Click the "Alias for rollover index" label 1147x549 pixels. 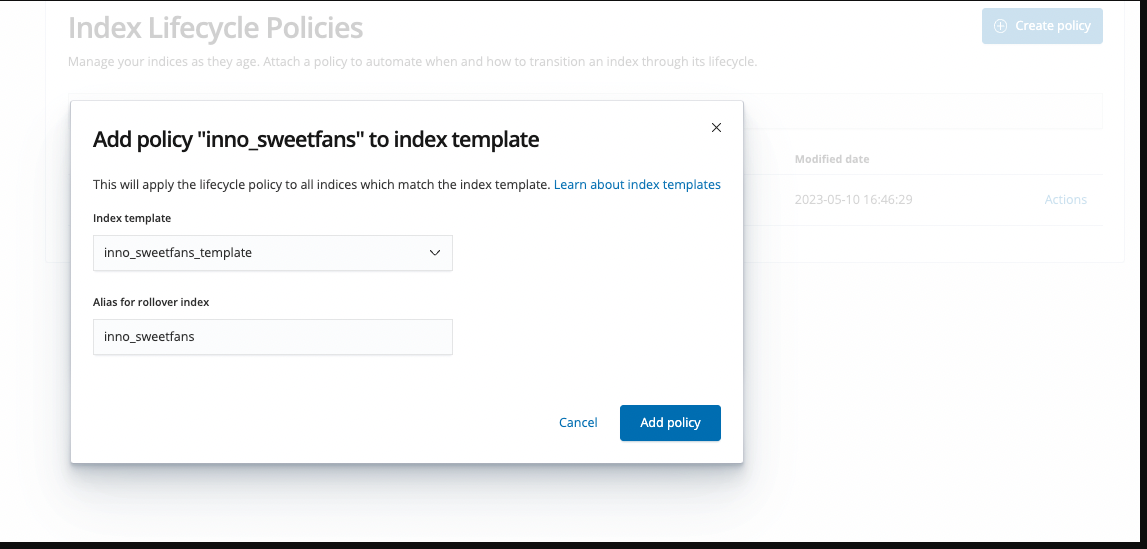coord(151,302)
